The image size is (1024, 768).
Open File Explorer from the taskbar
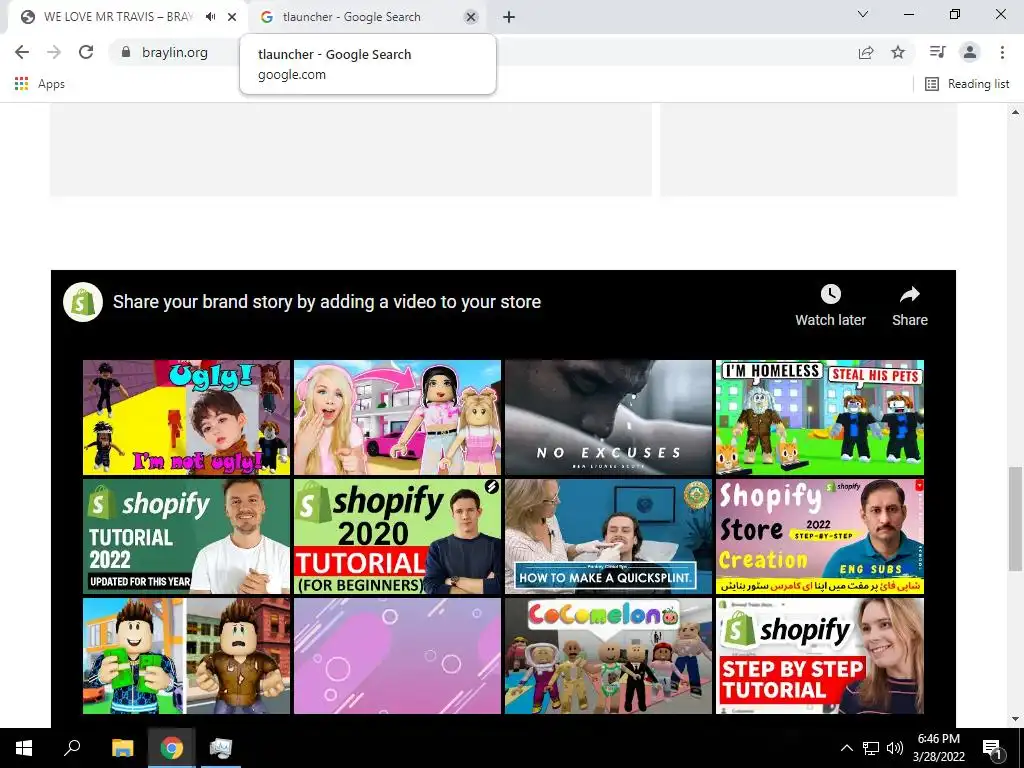122,748
